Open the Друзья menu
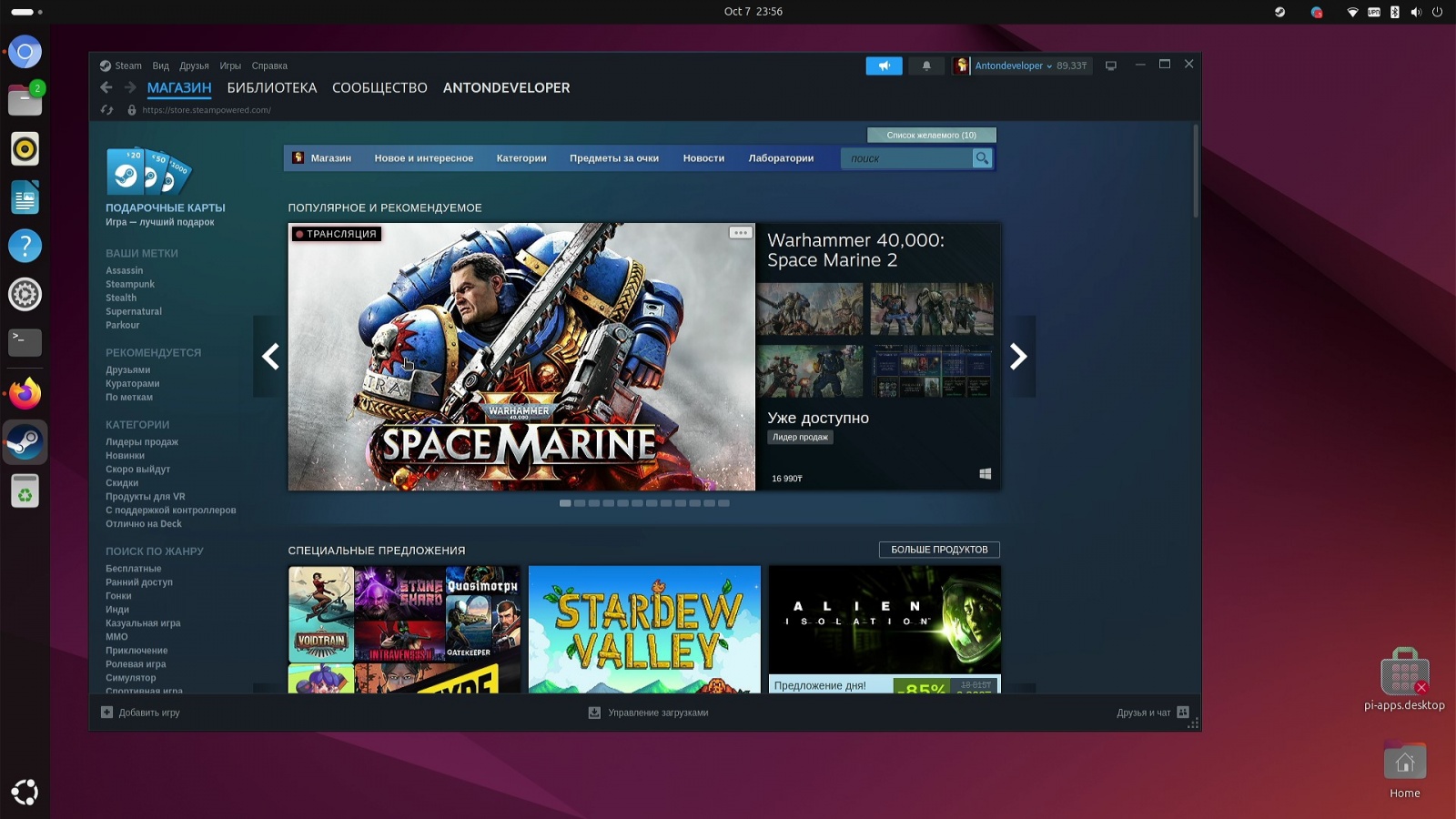This screenshot has width=1456, height=819. (194, 66)
